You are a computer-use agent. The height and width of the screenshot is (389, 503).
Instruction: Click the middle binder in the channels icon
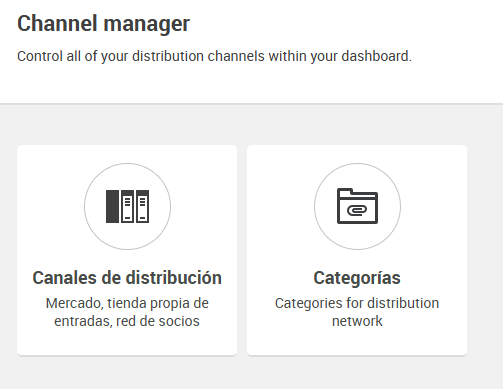coord(127,206)
